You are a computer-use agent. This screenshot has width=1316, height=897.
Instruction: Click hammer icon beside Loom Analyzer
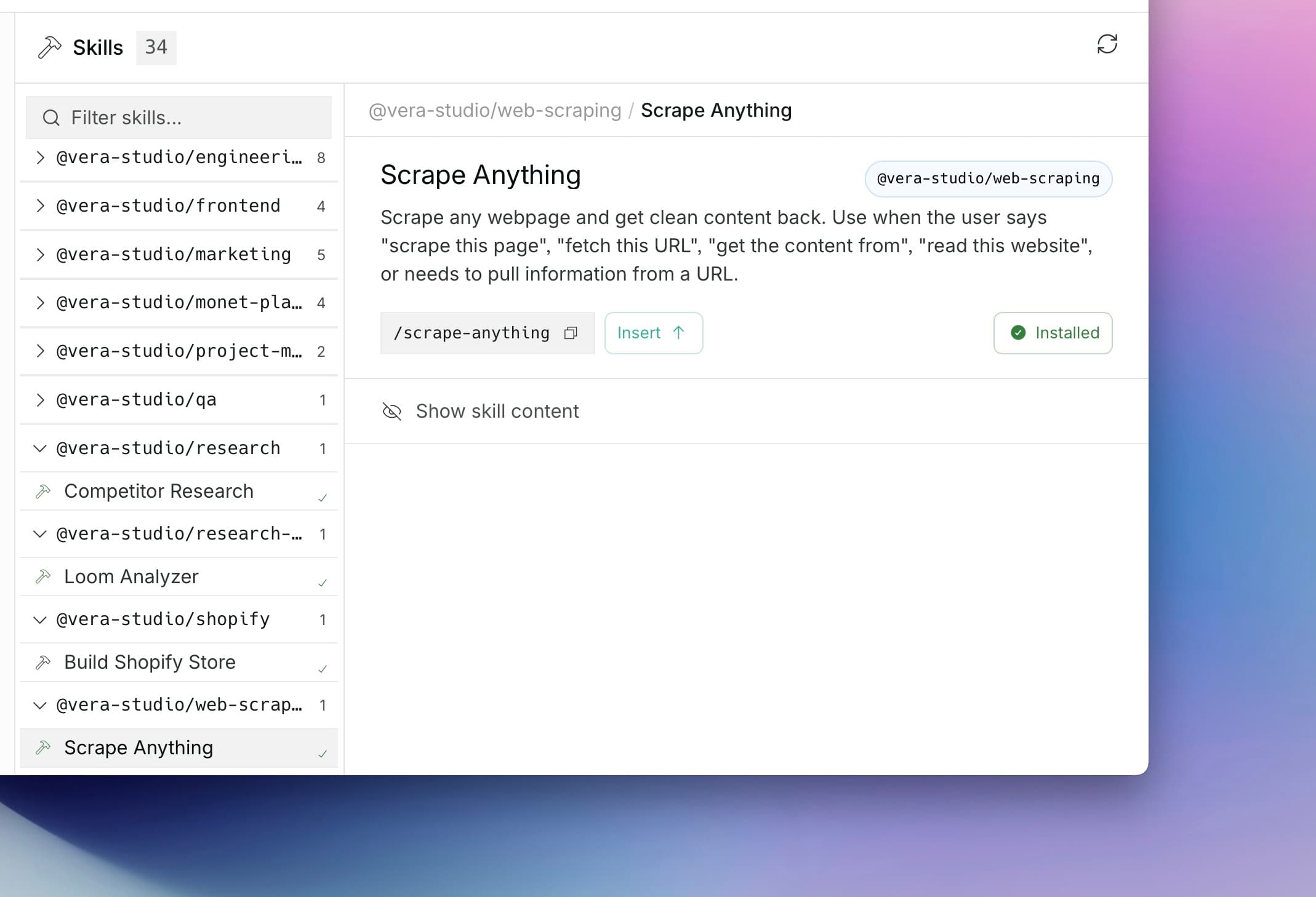(x=43, y=576)
